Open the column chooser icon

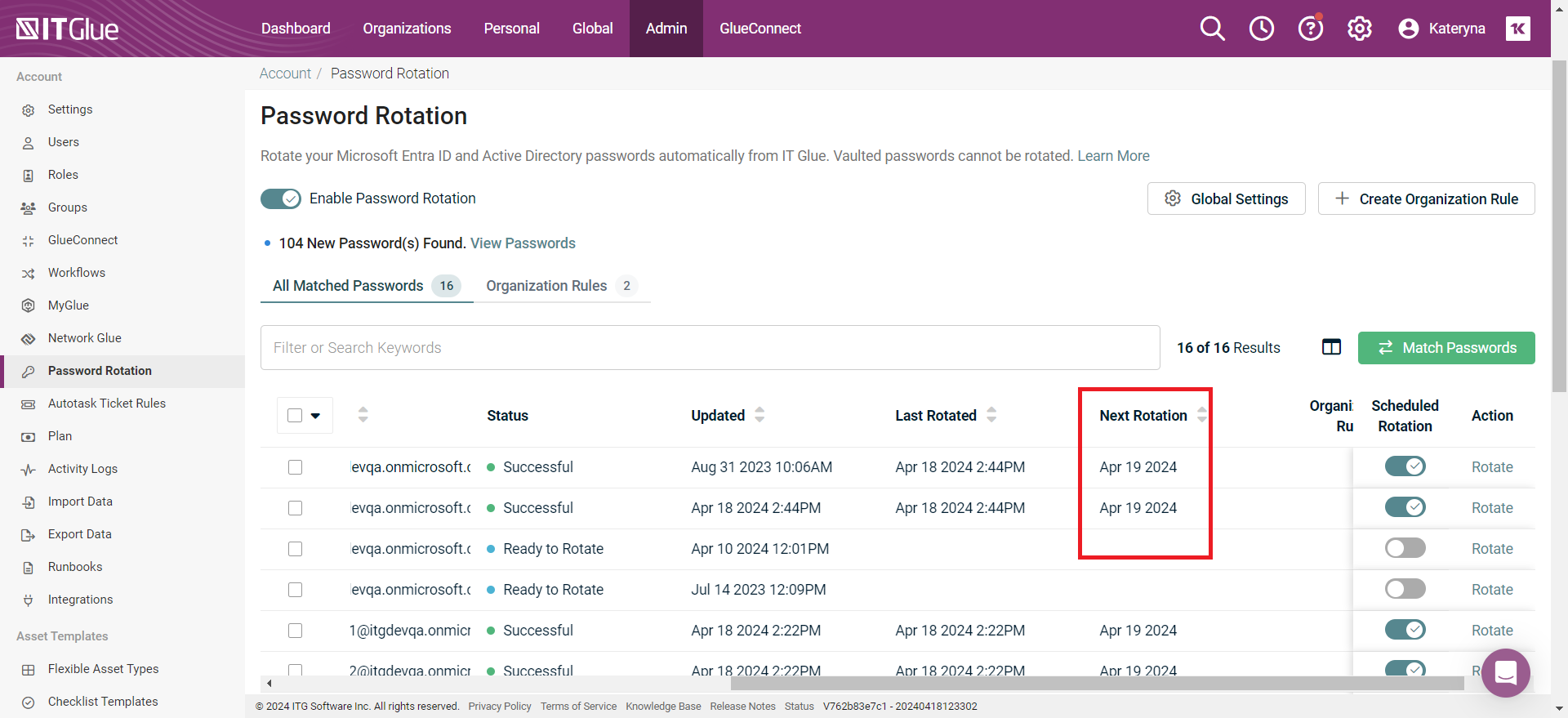point(1331,347)
